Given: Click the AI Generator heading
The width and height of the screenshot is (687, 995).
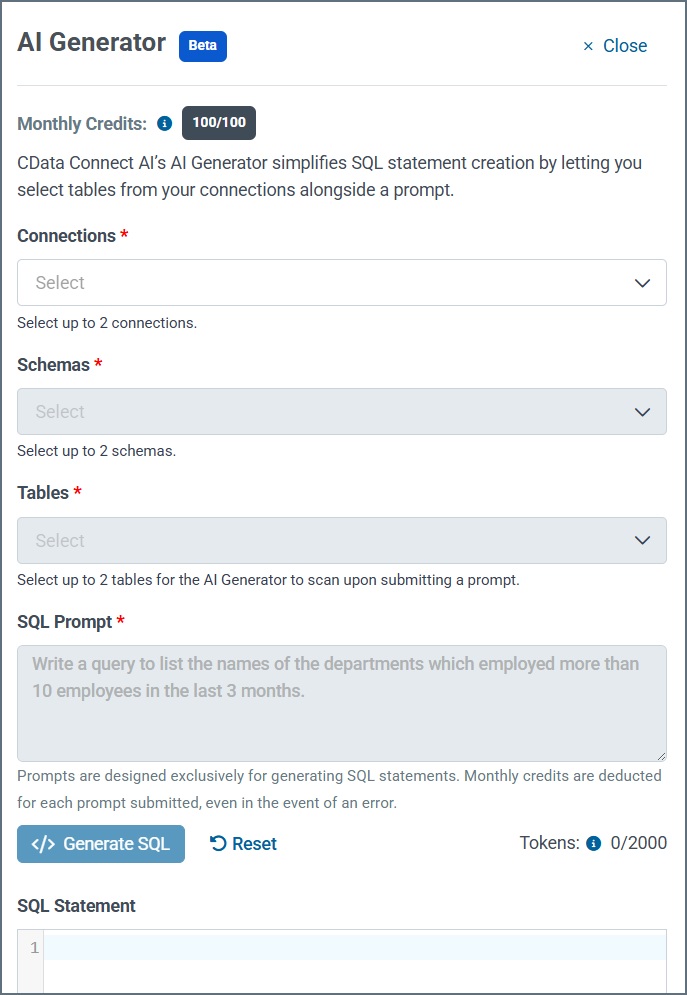Looking at the screenshot, I should click(x=91, y=43).
